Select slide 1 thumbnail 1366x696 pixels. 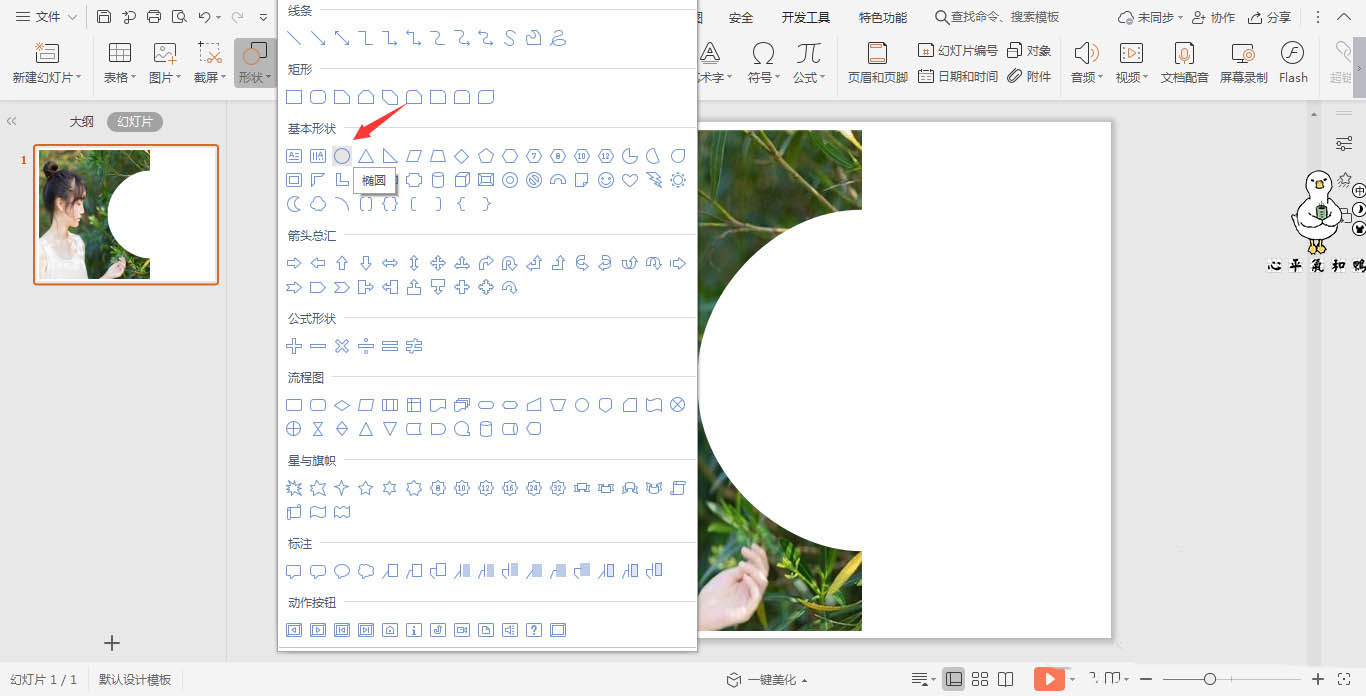[x=126, y=214]
